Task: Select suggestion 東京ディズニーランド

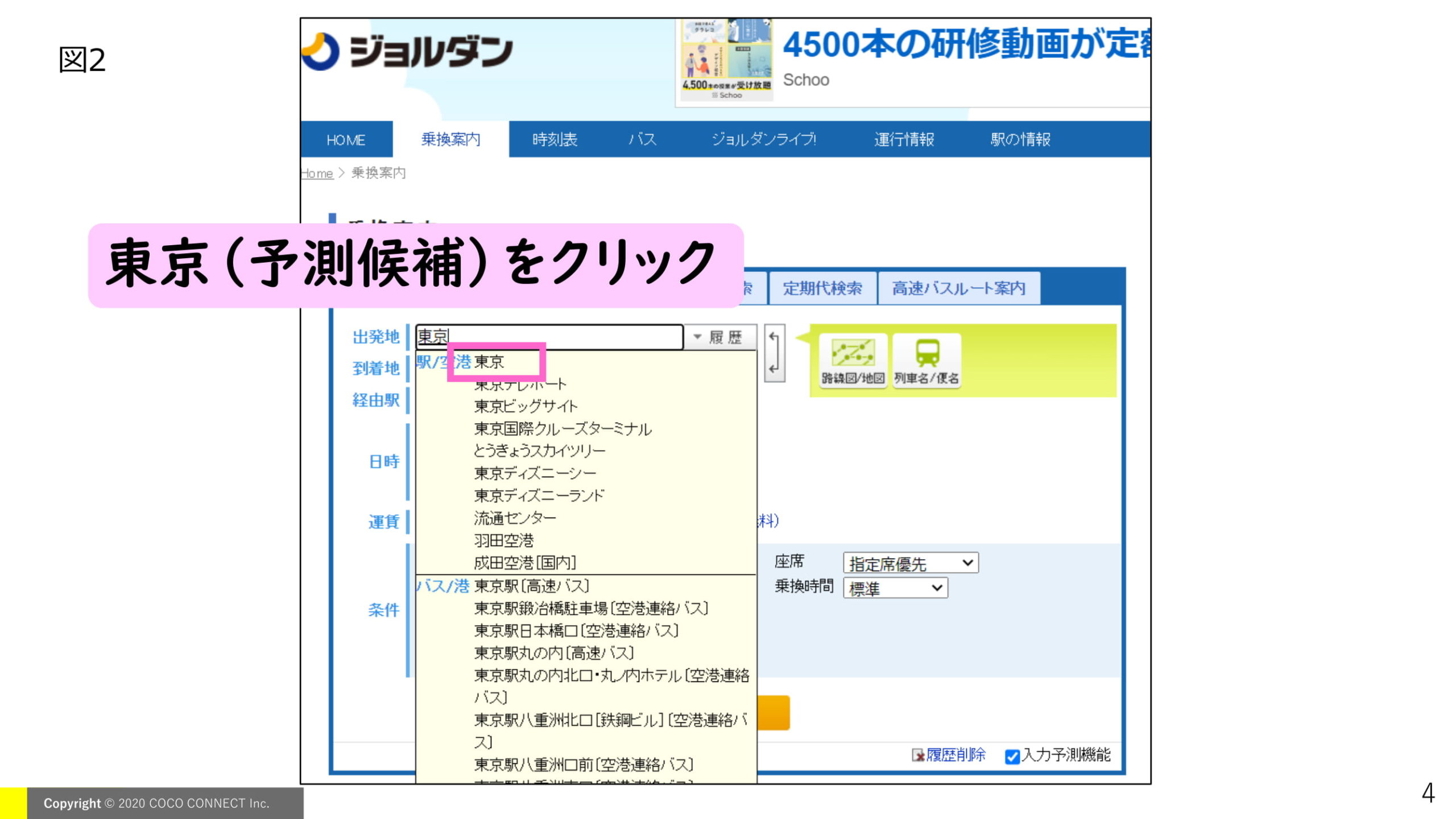Action: coord(539,495)
